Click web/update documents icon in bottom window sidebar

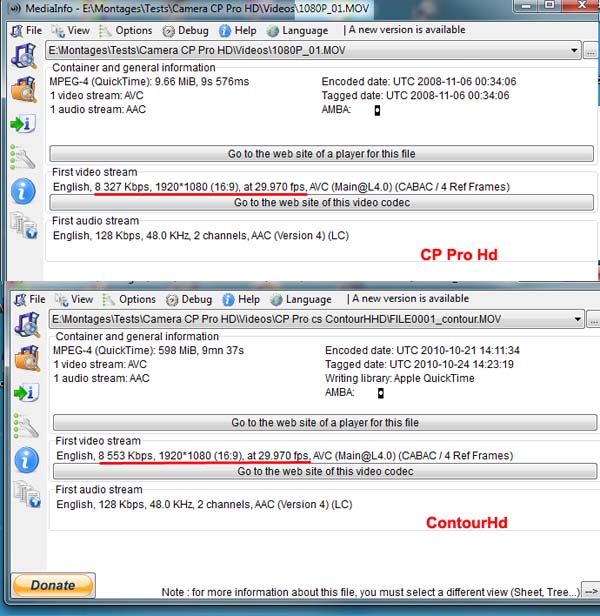point(27,494)
